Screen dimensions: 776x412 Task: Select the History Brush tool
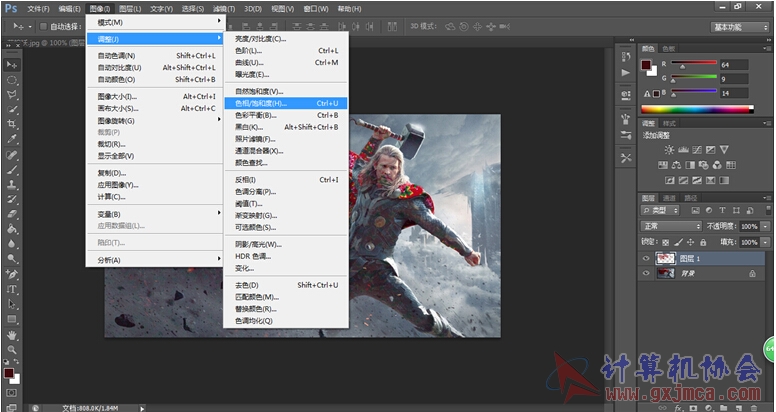coord(11,200)
